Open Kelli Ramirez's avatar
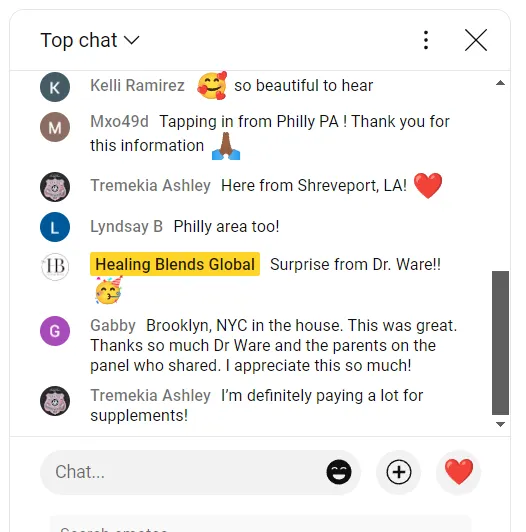 coord(55,87)
